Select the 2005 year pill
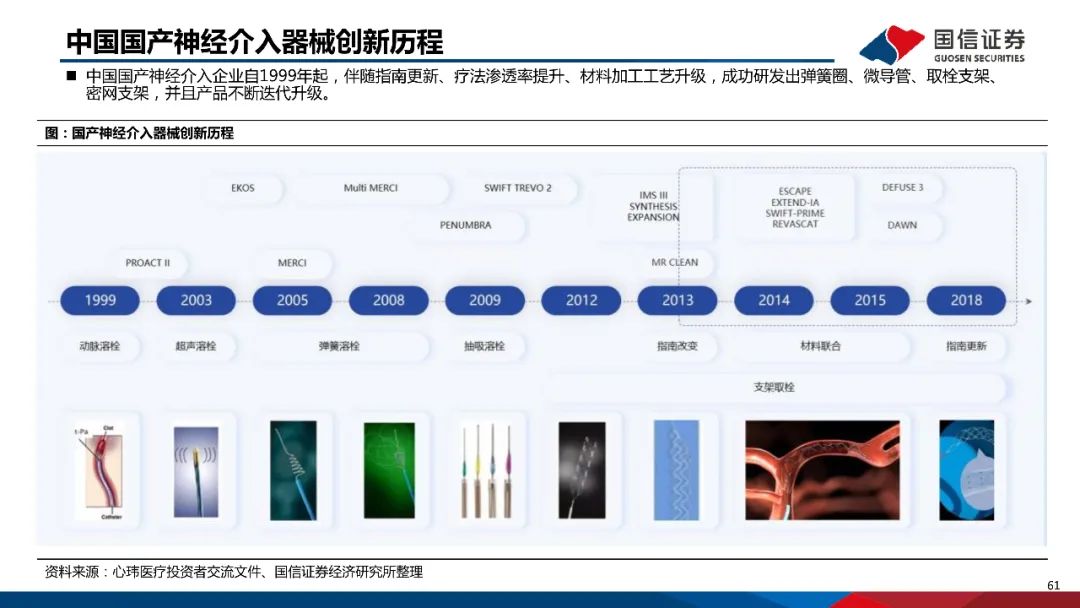The height and width of the screenshot is (608, 1080). tap(292, 300)
